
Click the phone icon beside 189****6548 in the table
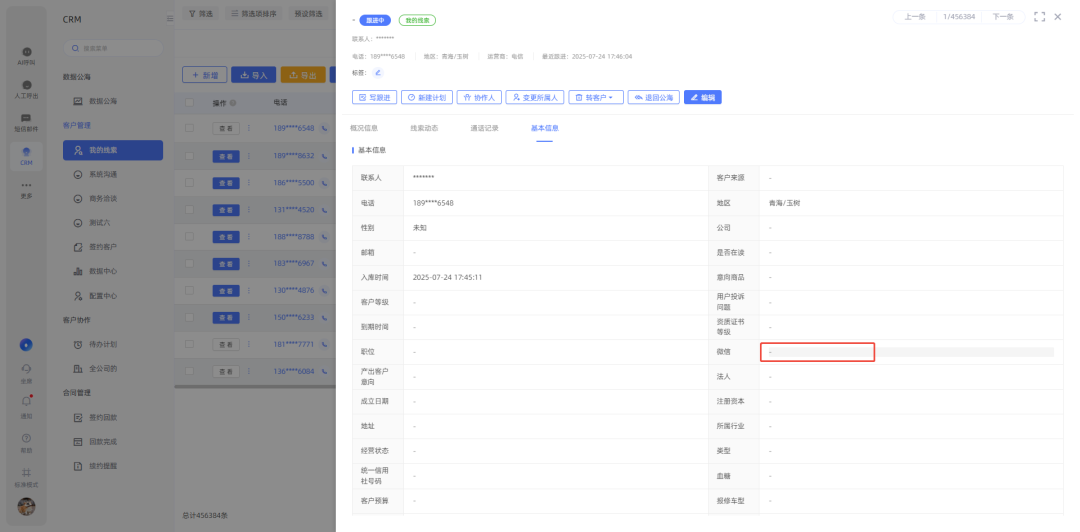tap(324, 128)
